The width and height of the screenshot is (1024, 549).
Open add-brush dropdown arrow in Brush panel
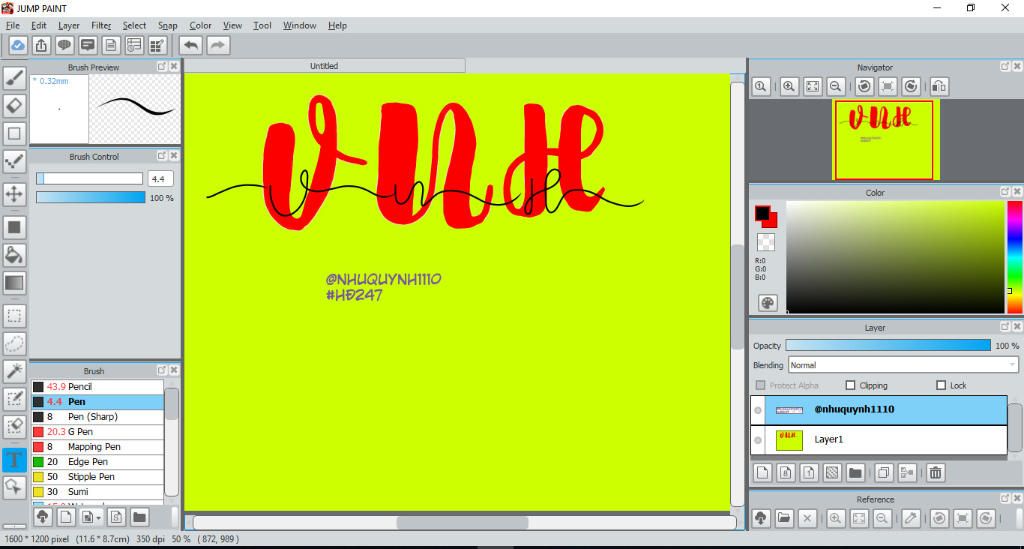click(x=98, y=518)
